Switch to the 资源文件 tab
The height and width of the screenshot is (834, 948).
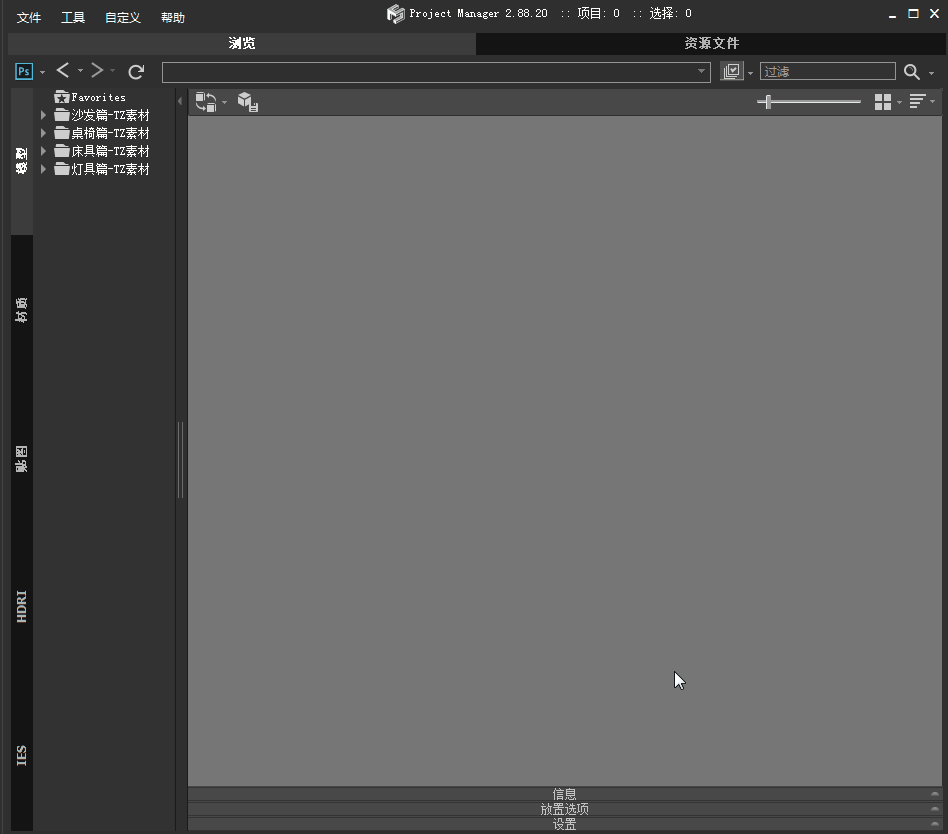(711, 44)
